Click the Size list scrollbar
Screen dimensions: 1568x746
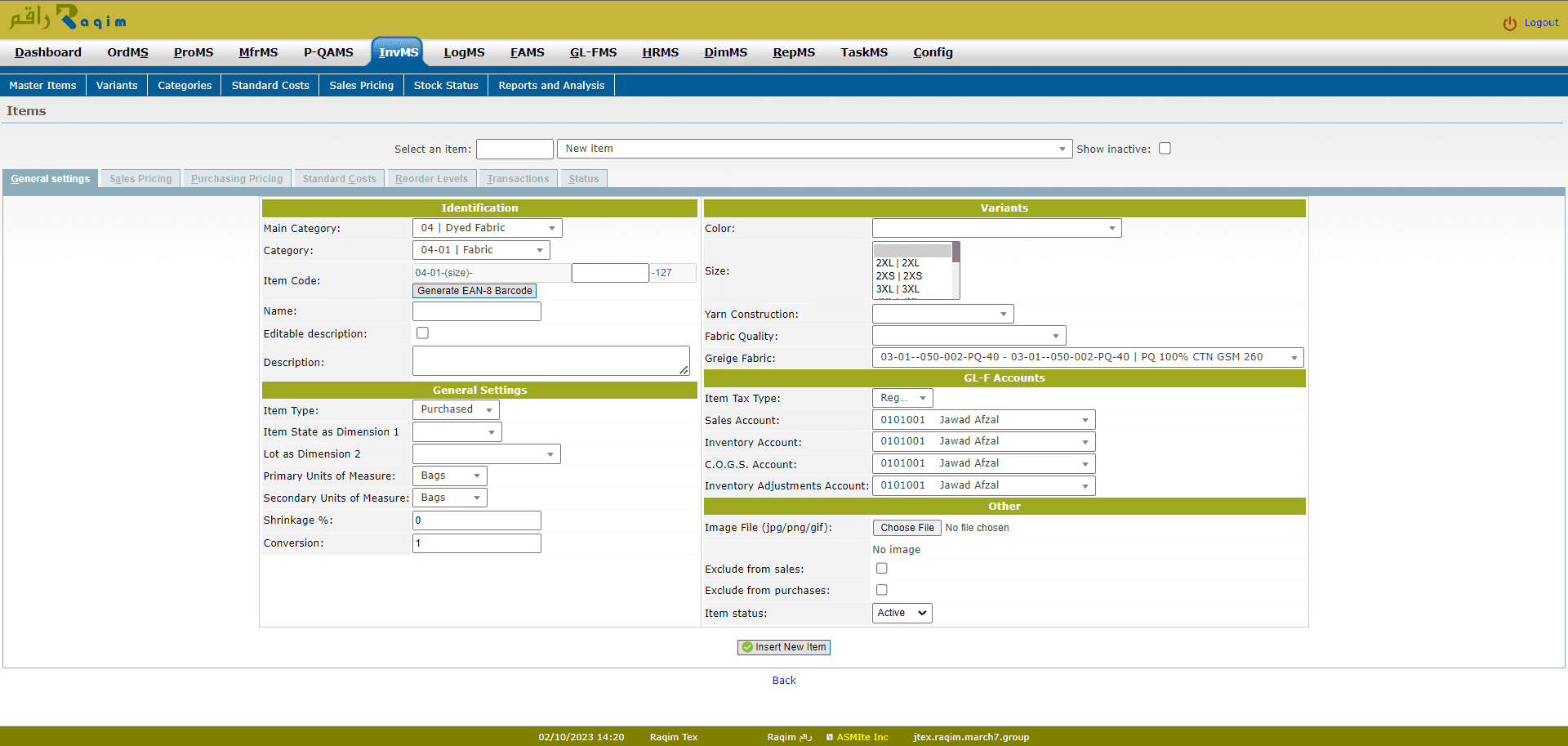[955, 270]
